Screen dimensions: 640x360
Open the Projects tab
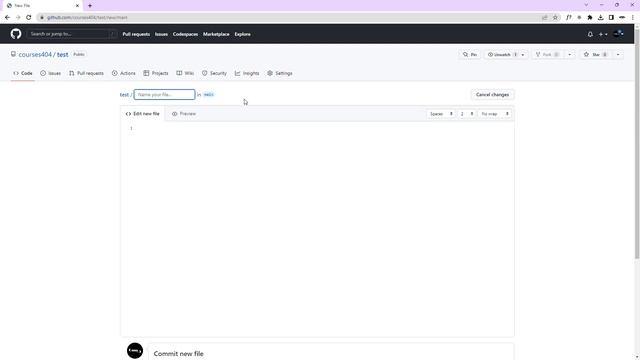(x=156, y=73)
